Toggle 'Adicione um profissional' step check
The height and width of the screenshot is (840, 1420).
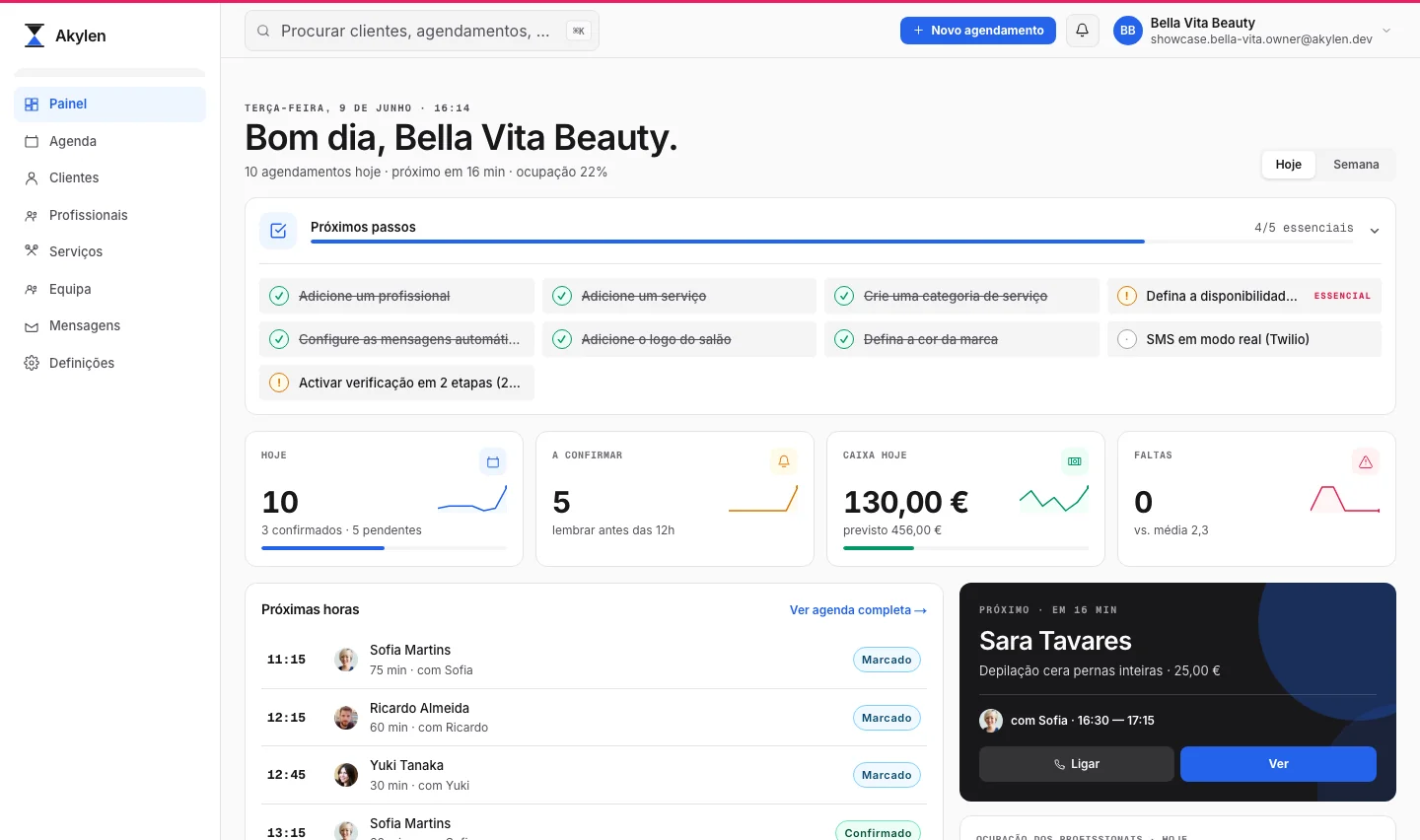pyautogui.click(x=279, y=296)
